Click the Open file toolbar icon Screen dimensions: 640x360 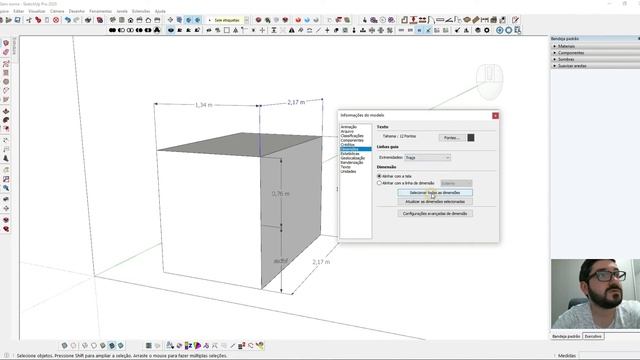point(9,20)
